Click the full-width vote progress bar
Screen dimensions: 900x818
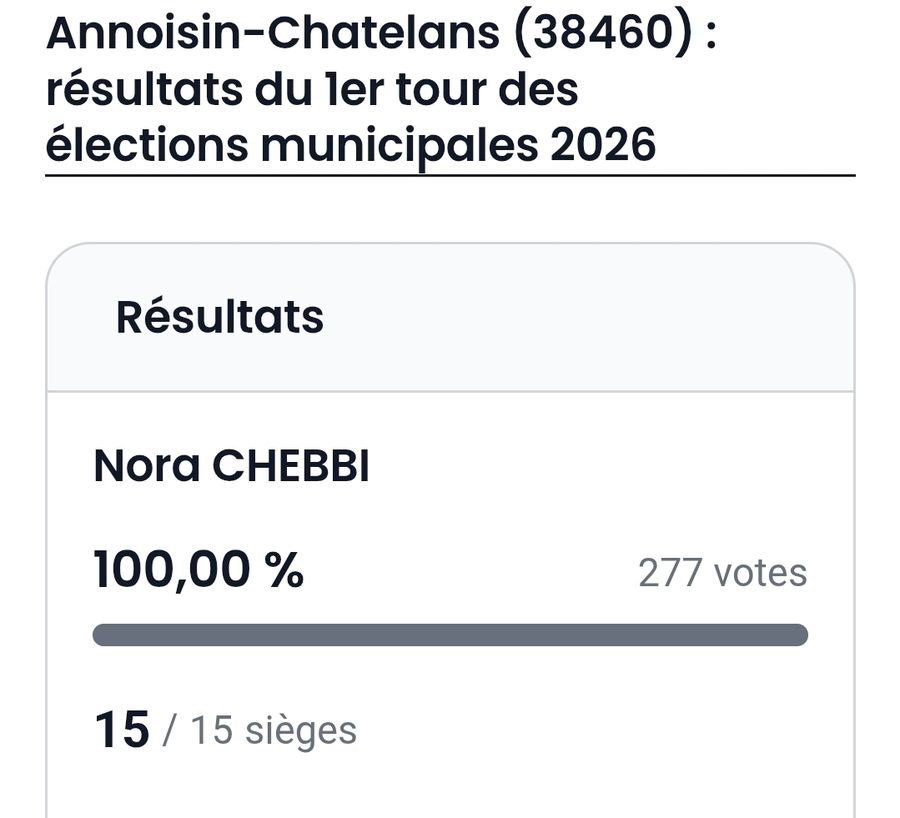click(x=450, y=635)
